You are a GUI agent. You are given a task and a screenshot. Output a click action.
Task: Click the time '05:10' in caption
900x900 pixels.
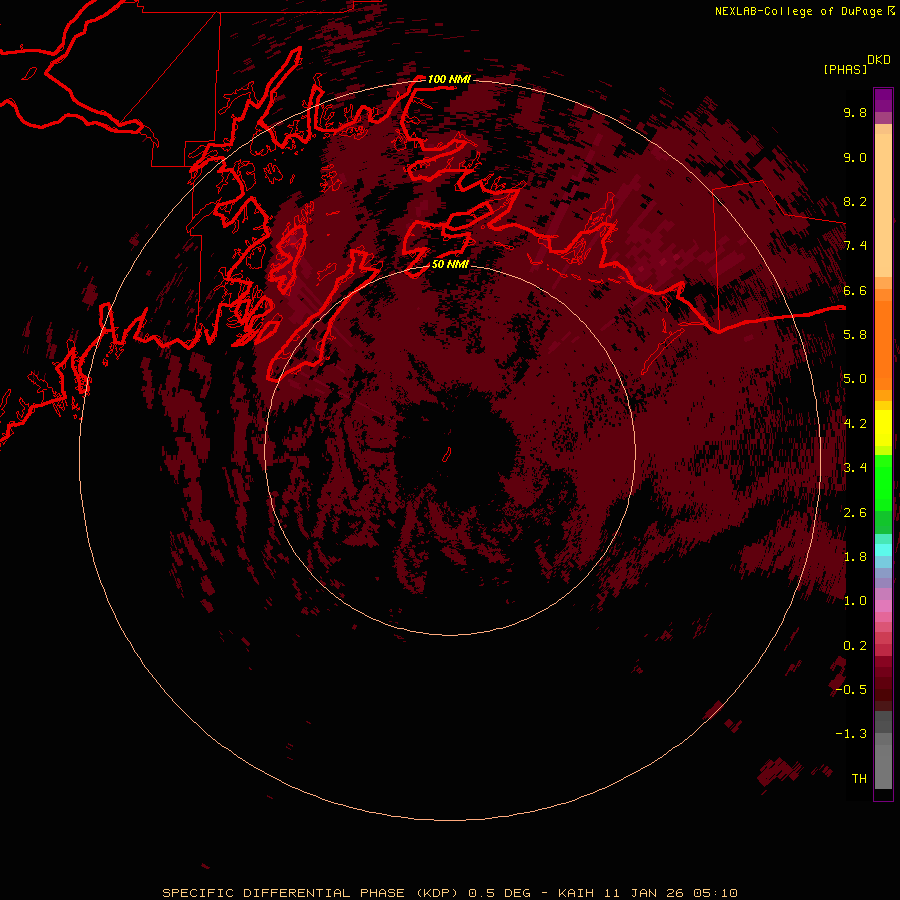click(x=715, y=893)
